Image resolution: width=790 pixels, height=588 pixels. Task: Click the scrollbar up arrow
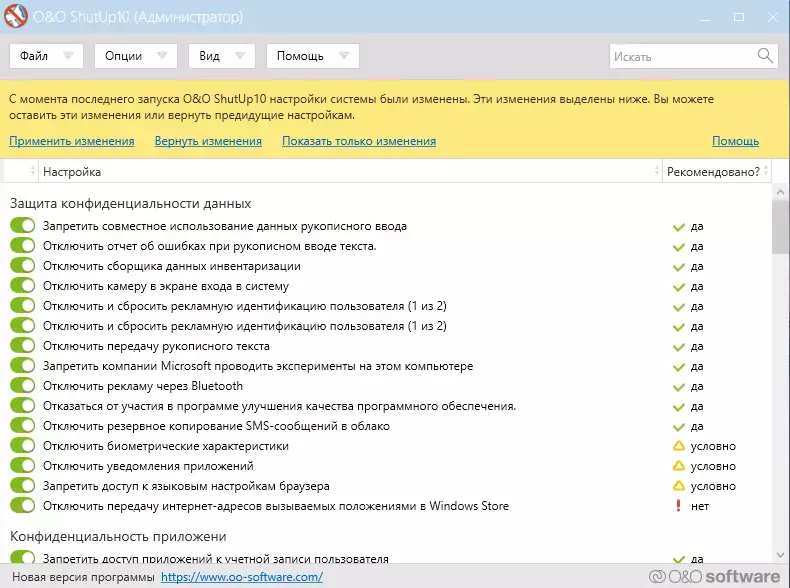(780, 192)
